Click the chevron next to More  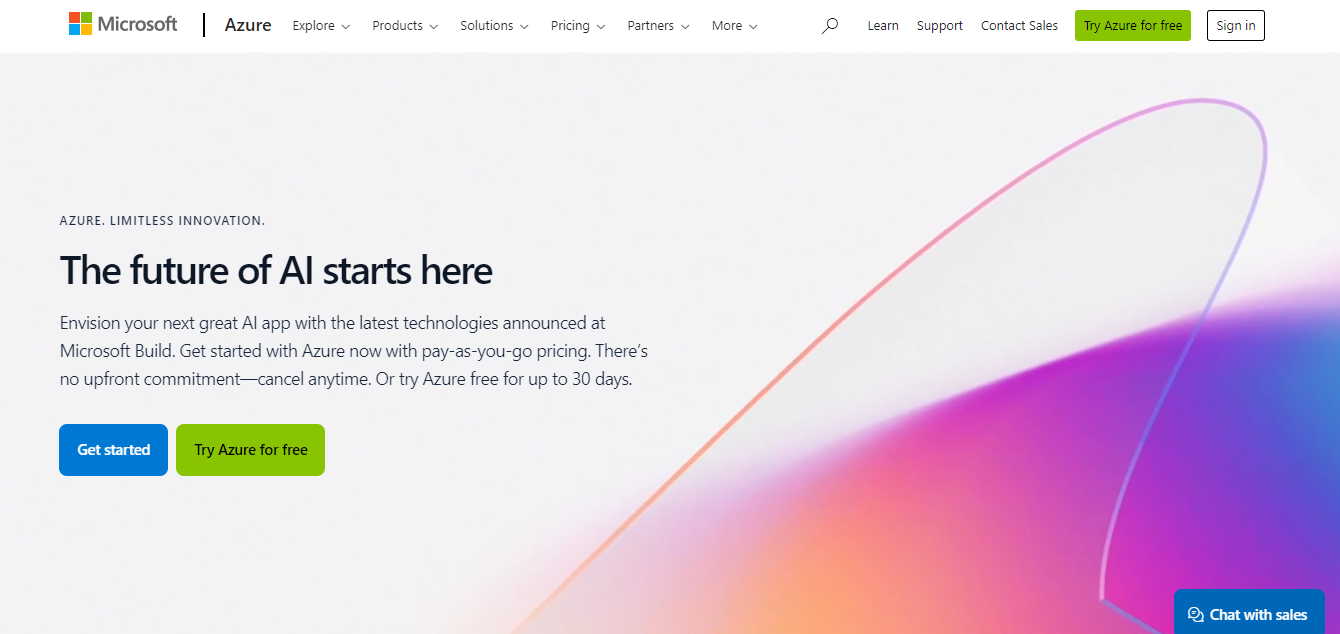[x=752, y=27]
